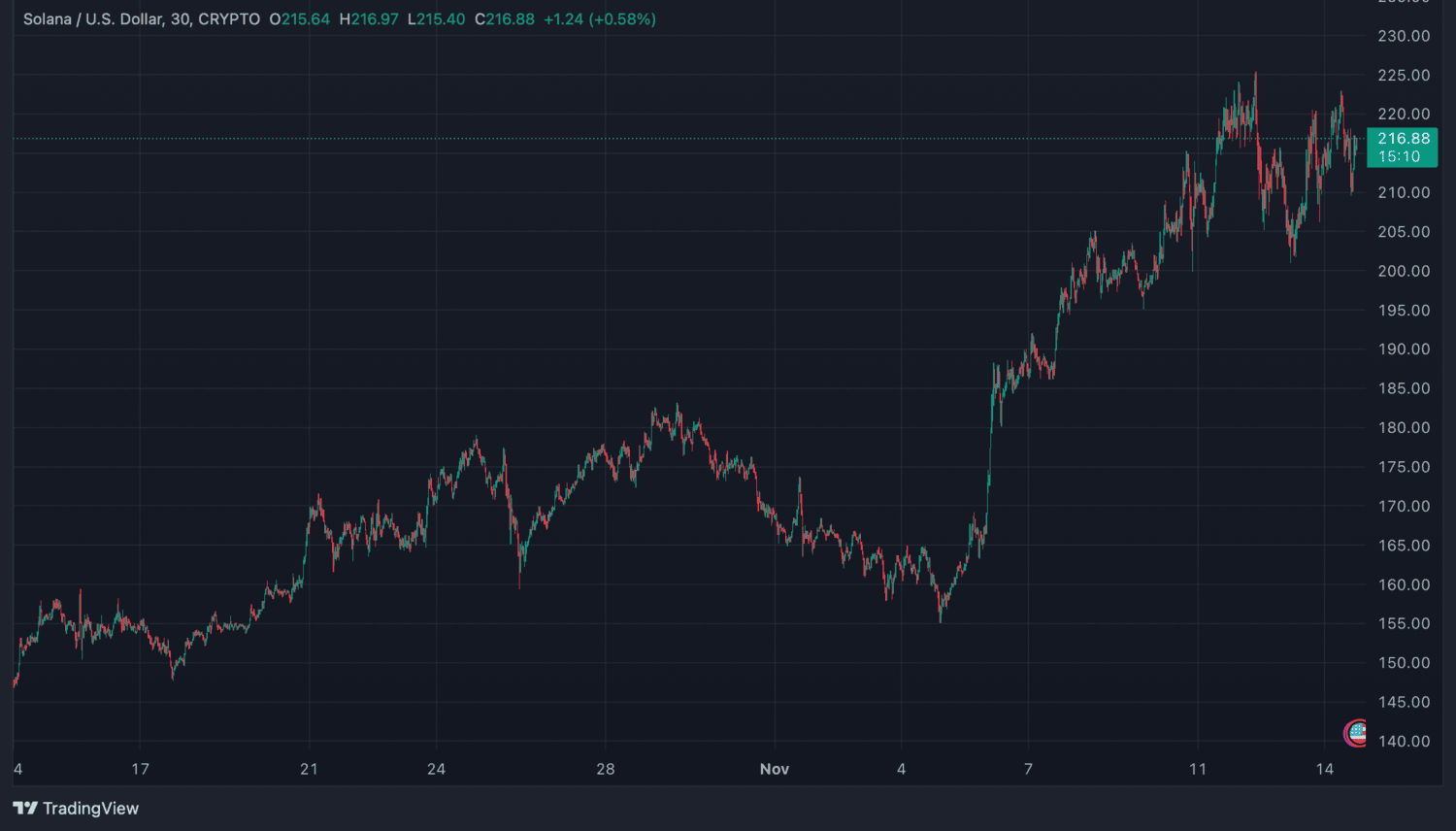The height and width of the screenshot is (831, 1456).
Task: Click the current price tag 216.88 on axis
Action: tap(1403, 139)
